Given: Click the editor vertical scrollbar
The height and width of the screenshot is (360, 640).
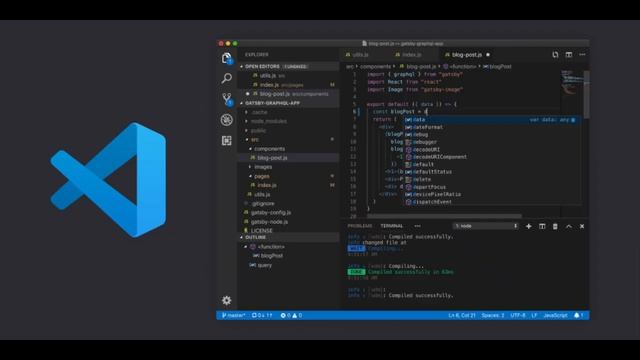Looking at the screenshot, I should (587, 95).
